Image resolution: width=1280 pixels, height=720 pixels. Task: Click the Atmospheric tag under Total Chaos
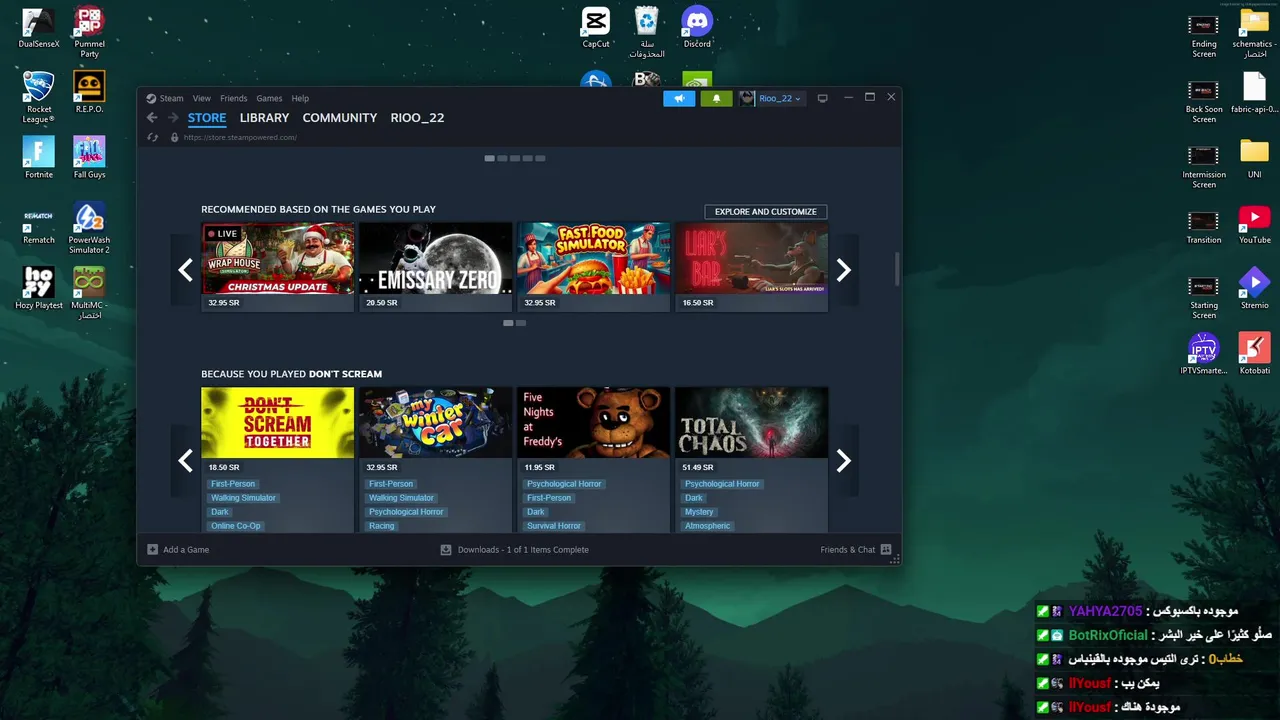(707, 526)
